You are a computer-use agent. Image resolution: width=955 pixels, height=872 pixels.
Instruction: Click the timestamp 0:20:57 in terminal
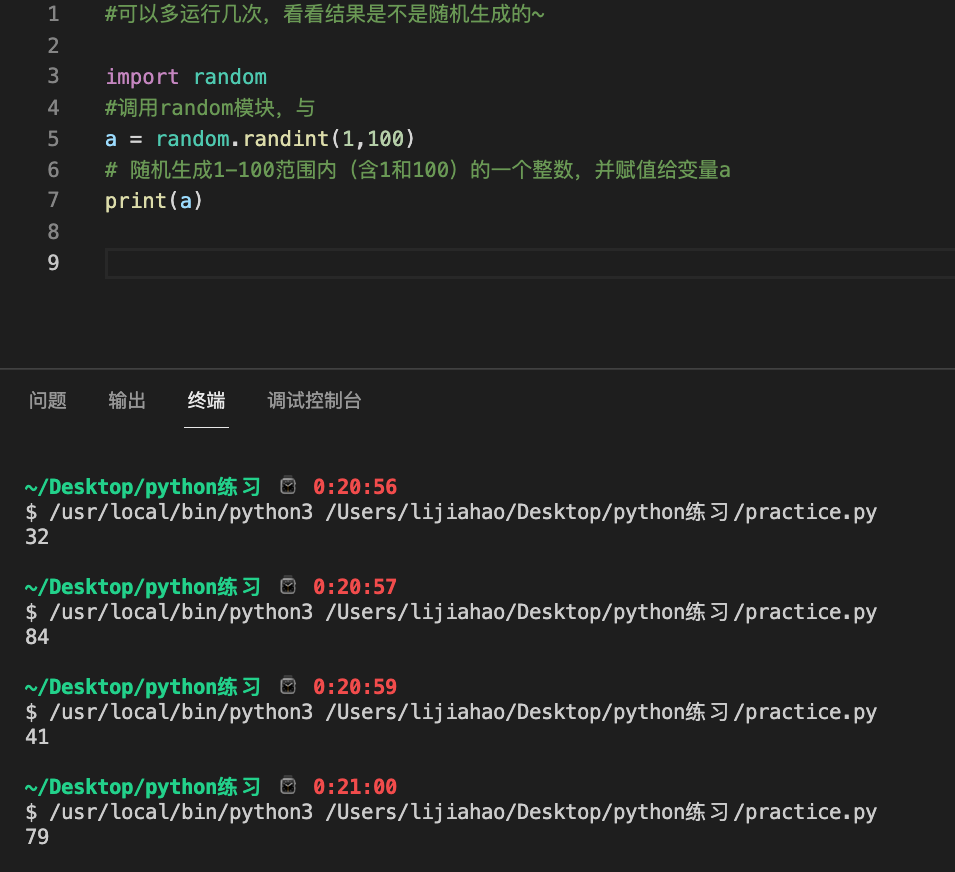click(x=354, y=587)
